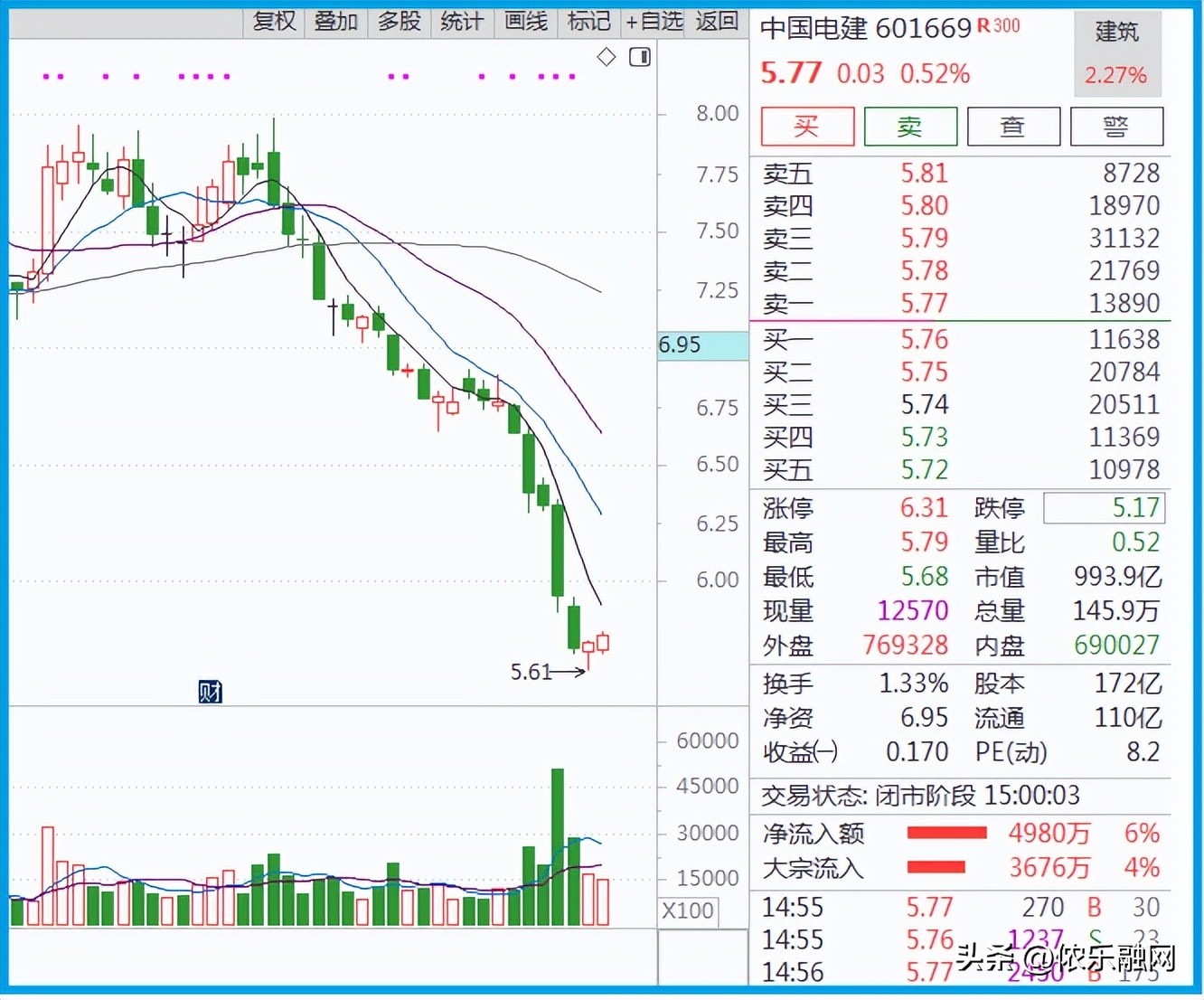Viewport: 1204px width, 1000px height.
Task: Click the X100 volume unit box
Action: click(x=688, y=910)
